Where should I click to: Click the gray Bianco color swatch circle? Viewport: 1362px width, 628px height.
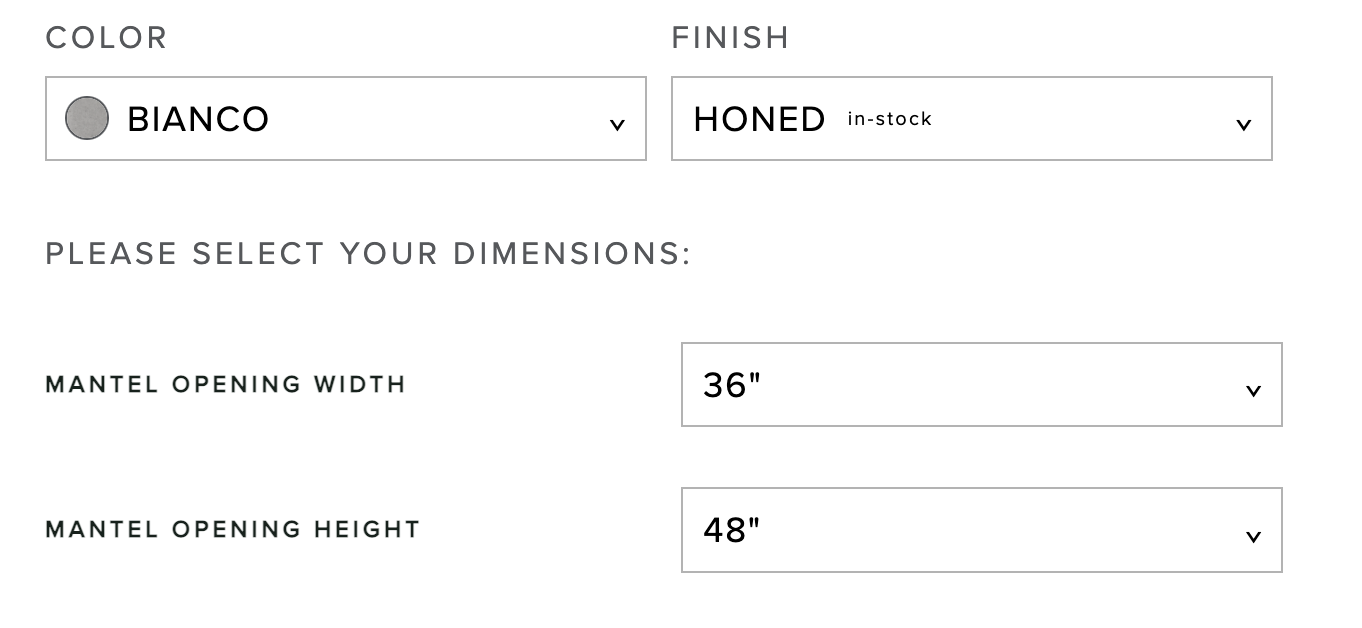coord(87,118)
